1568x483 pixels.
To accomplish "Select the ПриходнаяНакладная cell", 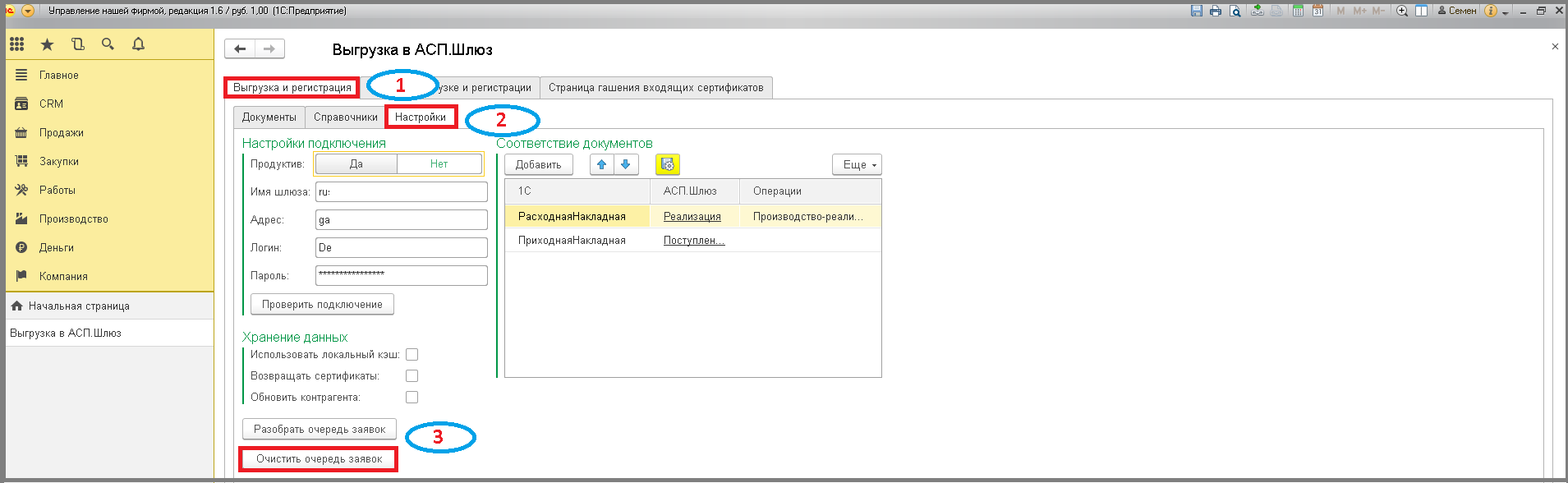I will coord(577,240).
